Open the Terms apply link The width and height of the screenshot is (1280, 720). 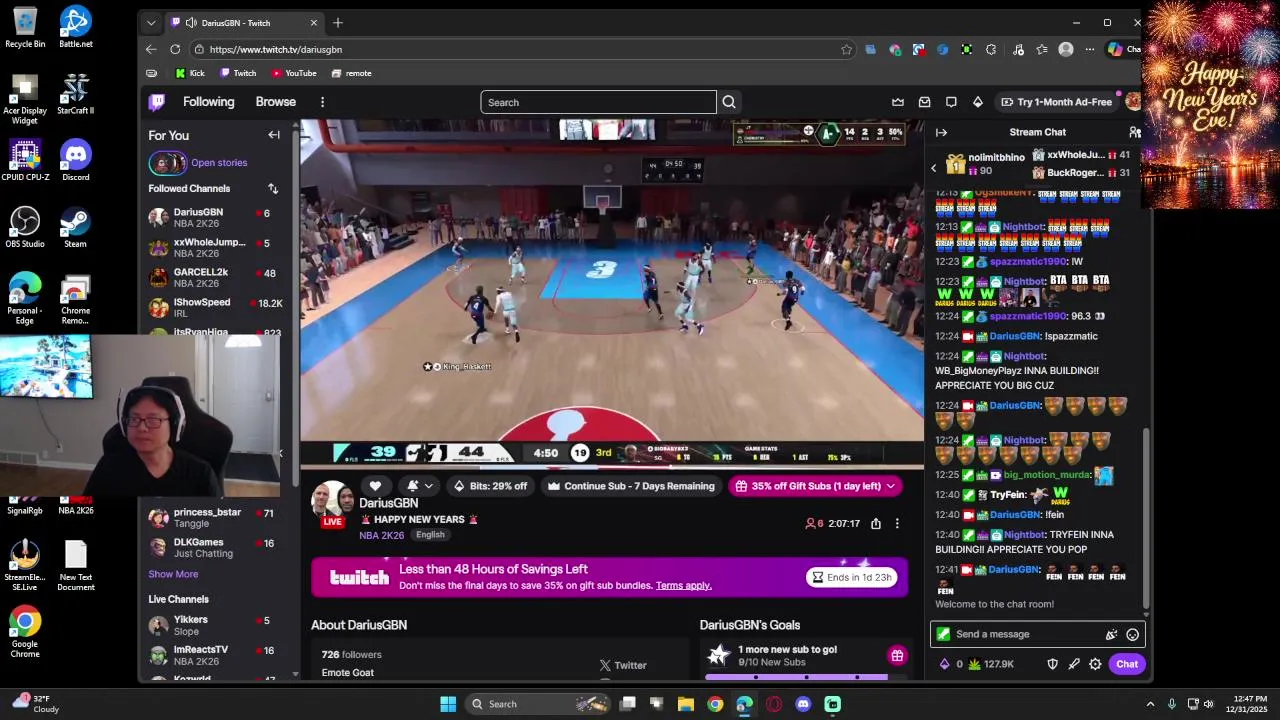tap(684, 586)
